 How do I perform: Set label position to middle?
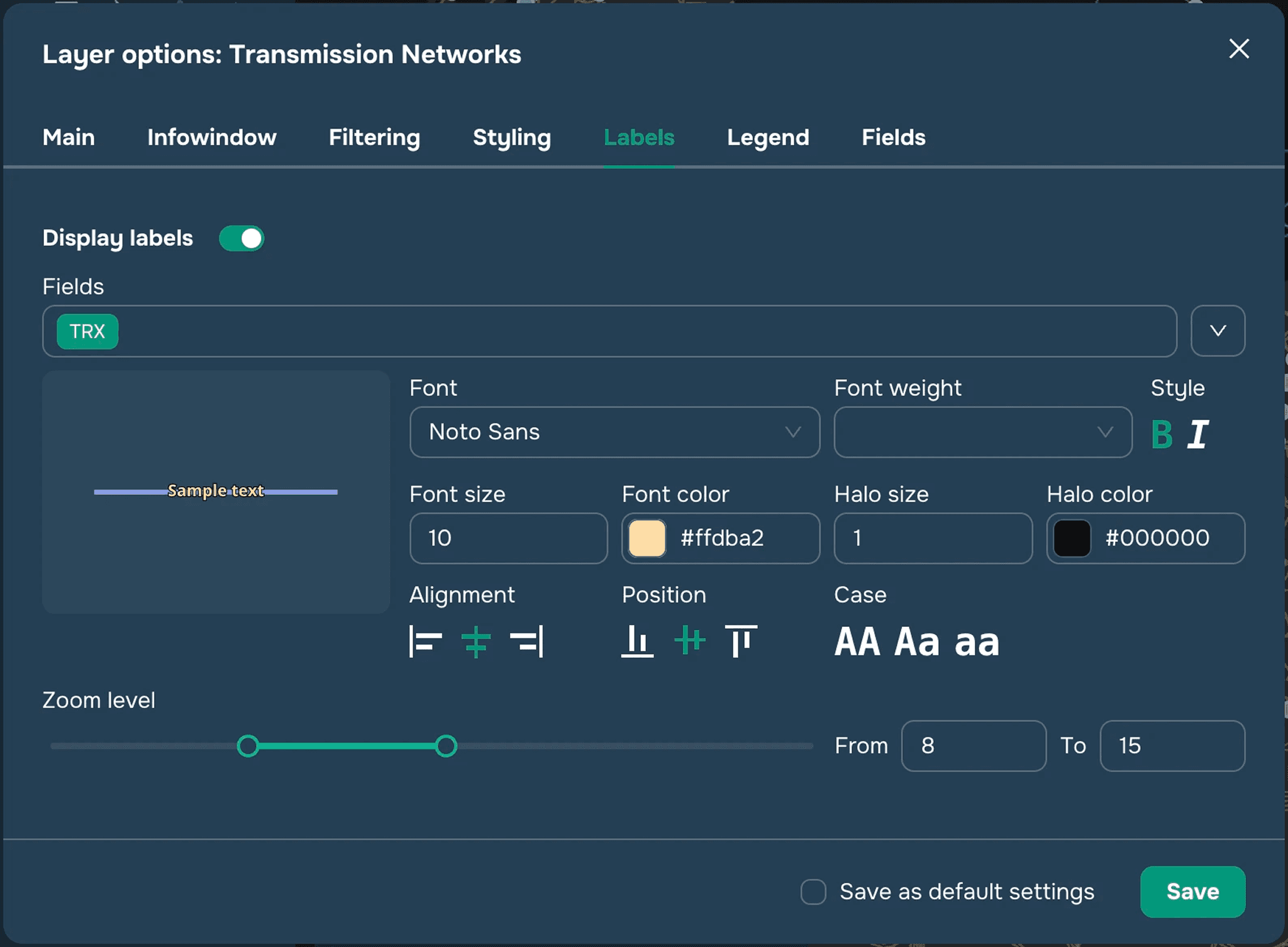coord(689,641)
